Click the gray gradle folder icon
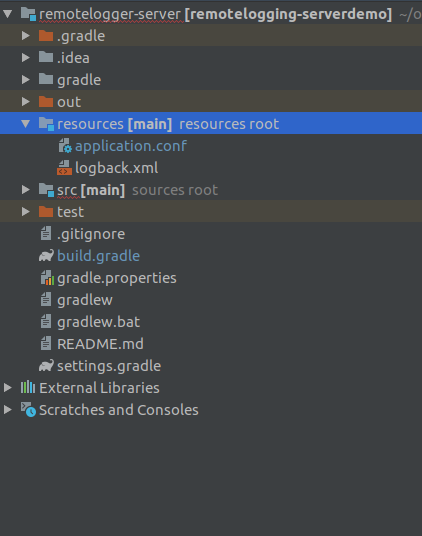 (46, 80)
